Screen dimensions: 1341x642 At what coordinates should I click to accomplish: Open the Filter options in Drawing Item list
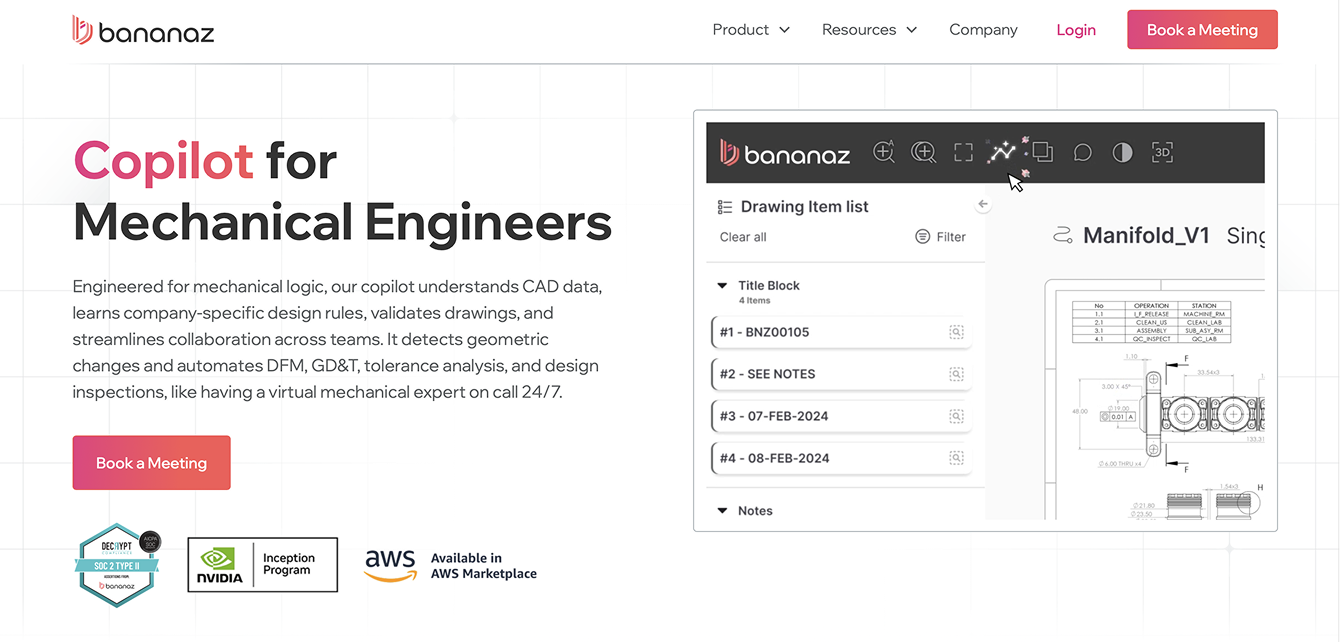click(940, 236)
